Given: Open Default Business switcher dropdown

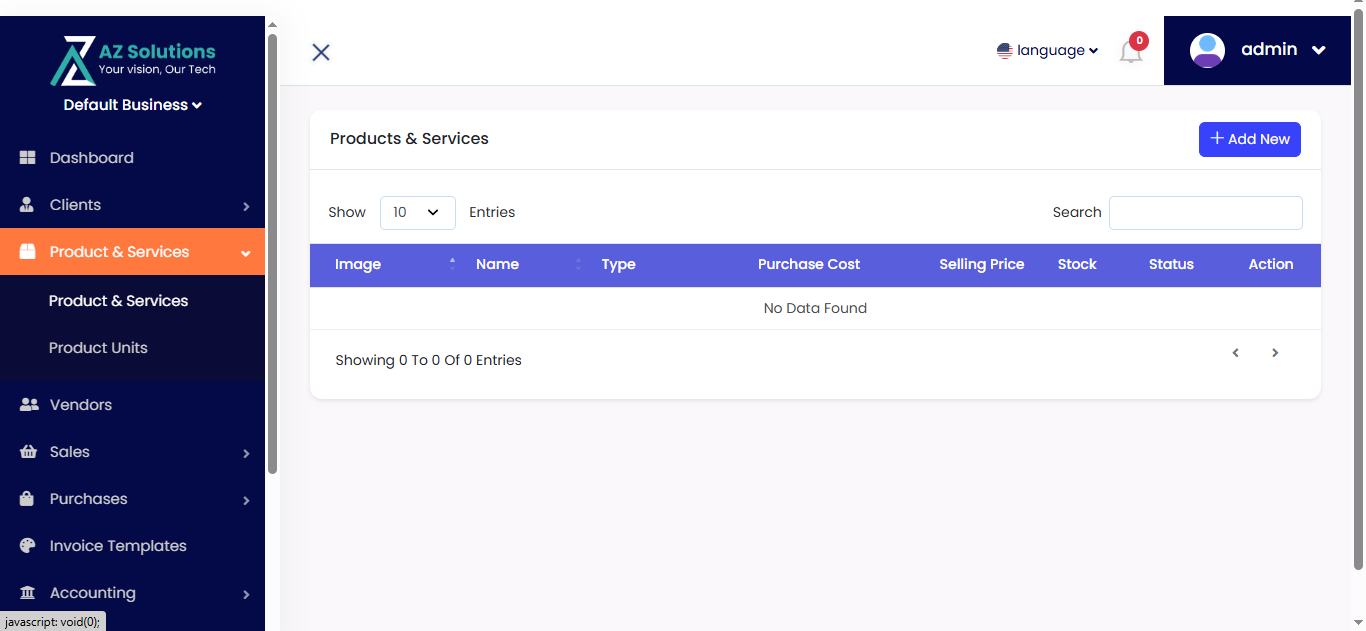Looking at the screenshot, I should (x=133, y=105).
